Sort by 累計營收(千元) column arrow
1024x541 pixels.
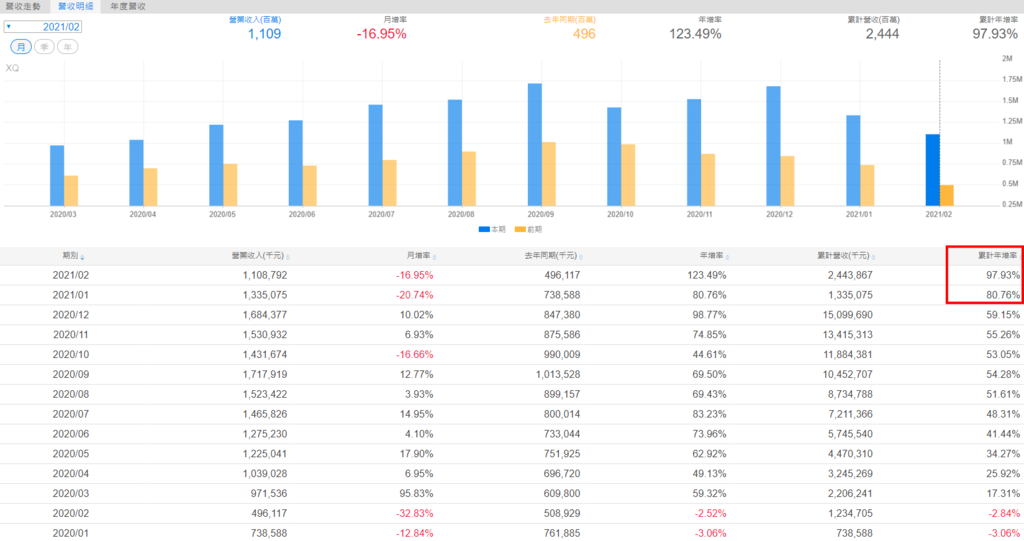873,257
